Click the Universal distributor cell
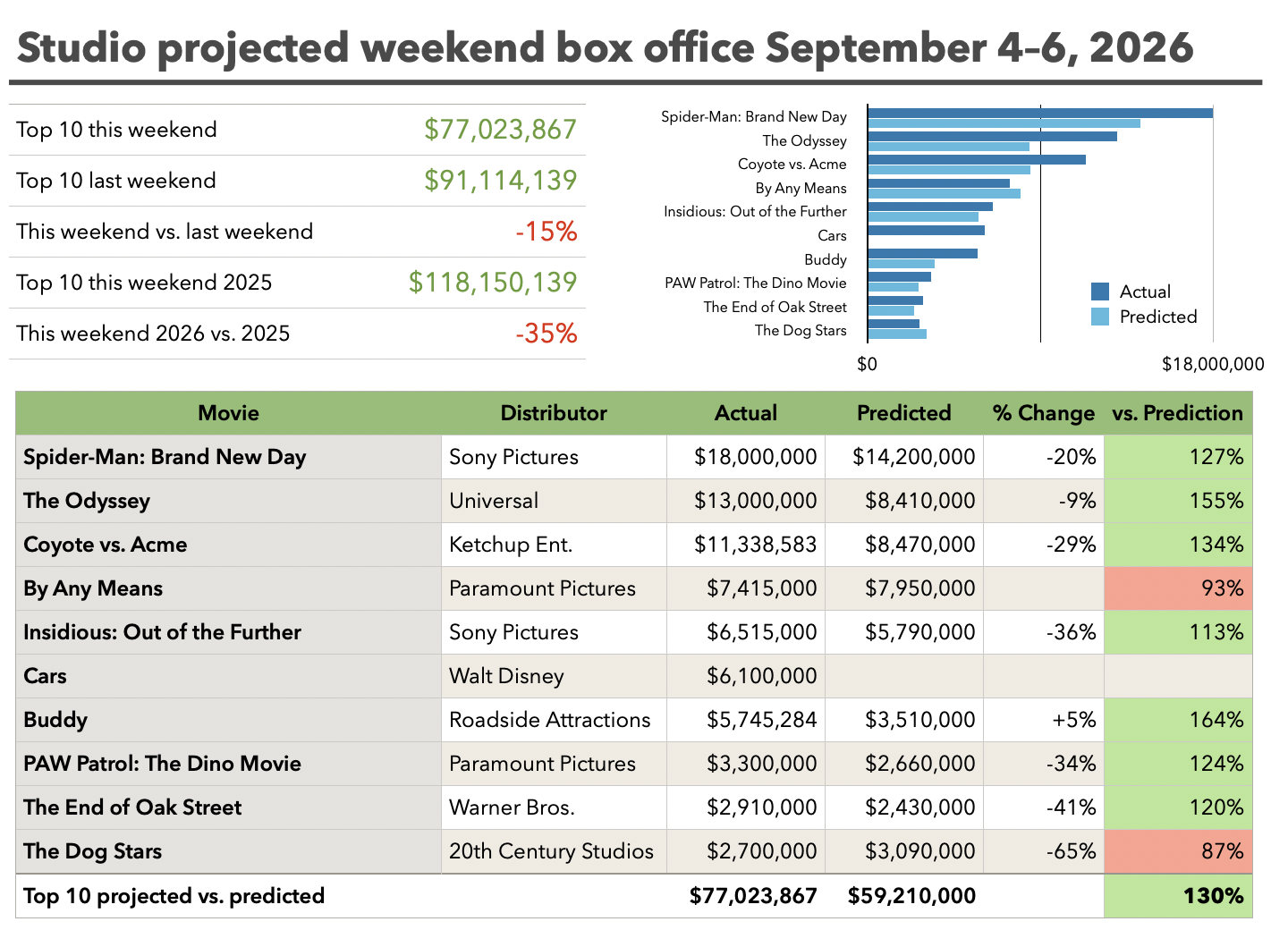1288x930 pixels. point(554,501)
